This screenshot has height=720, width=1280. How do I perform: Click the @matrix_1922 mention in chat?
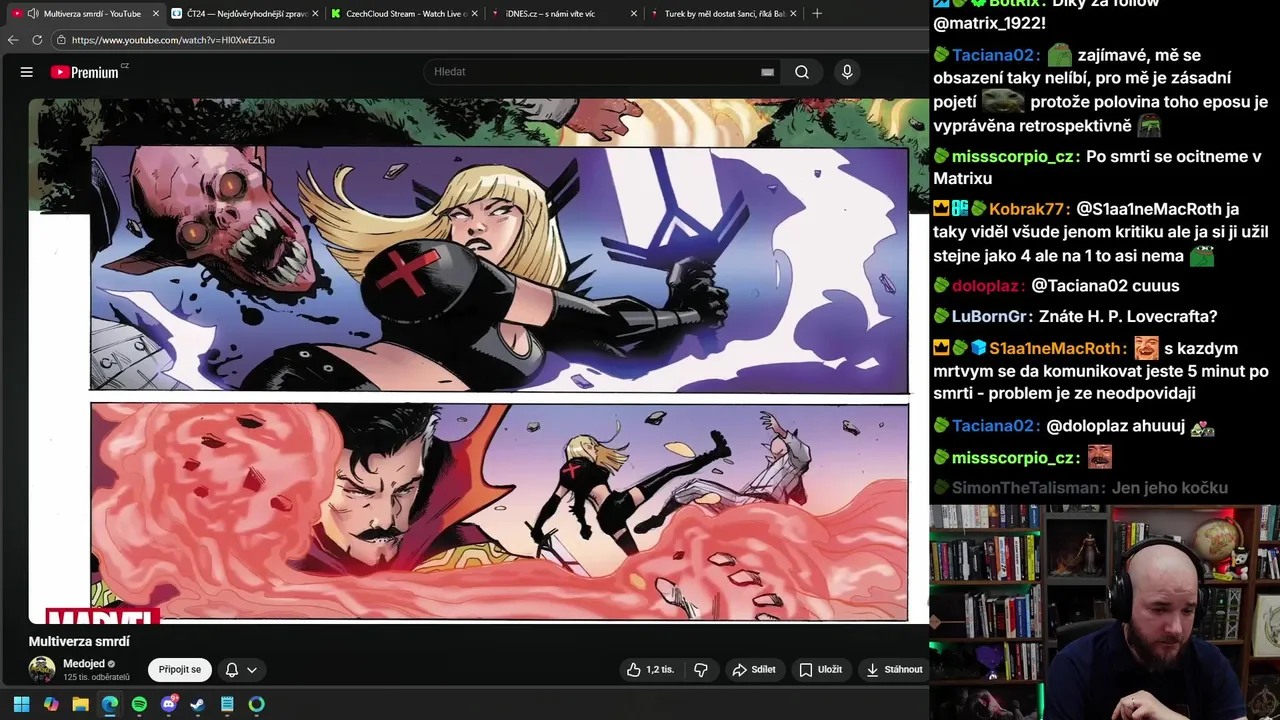click(989, 22)
